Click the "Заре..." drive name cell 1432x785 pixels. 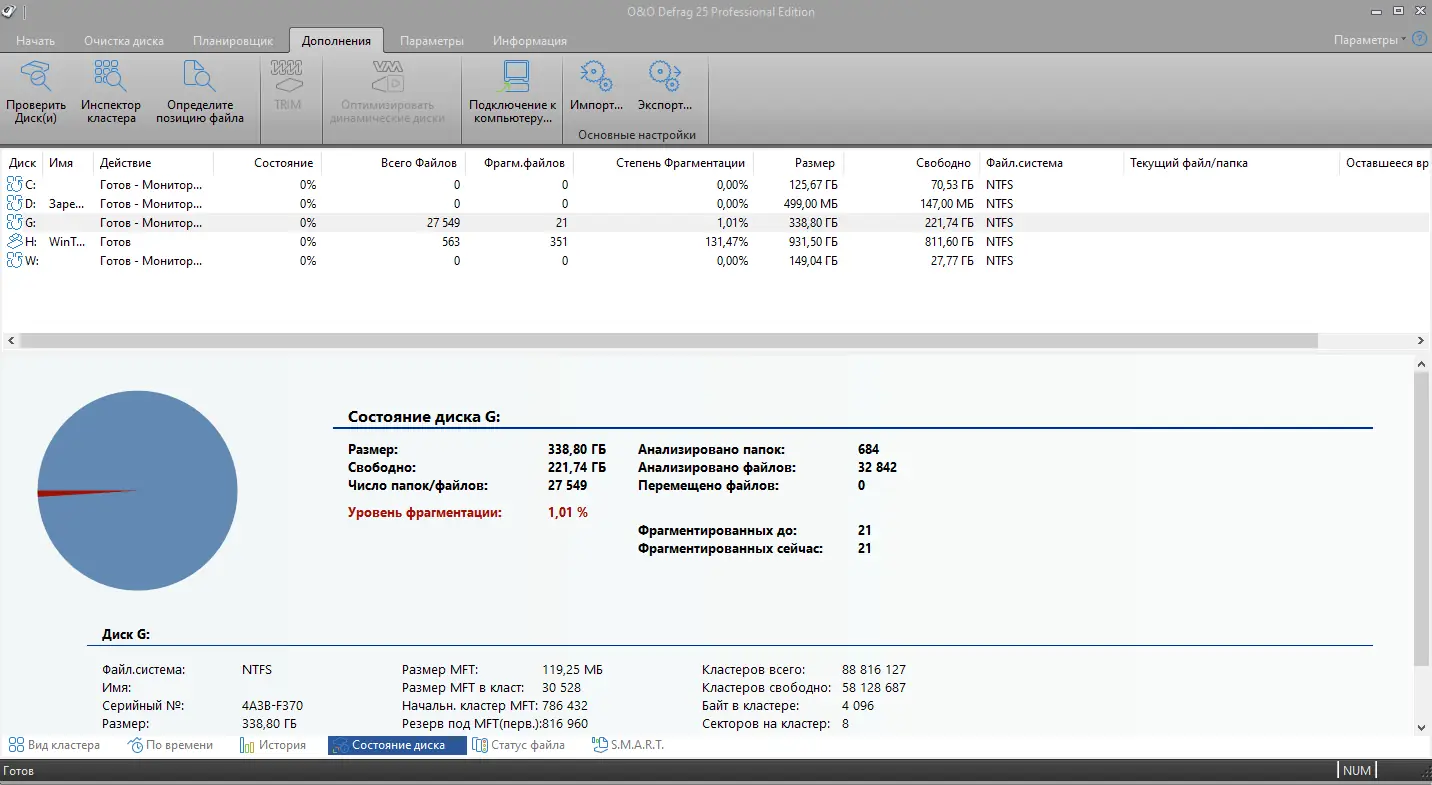[68, 203]
